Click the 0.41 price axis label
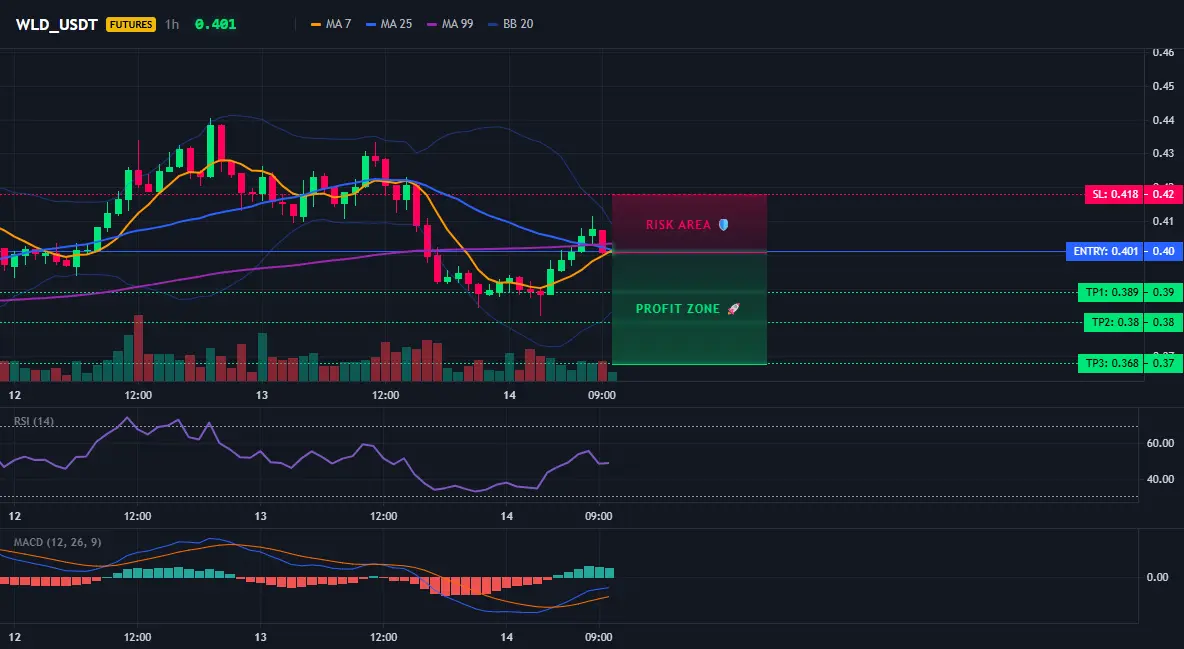This screenshot has height=649, width=1184. (1163, 221)
